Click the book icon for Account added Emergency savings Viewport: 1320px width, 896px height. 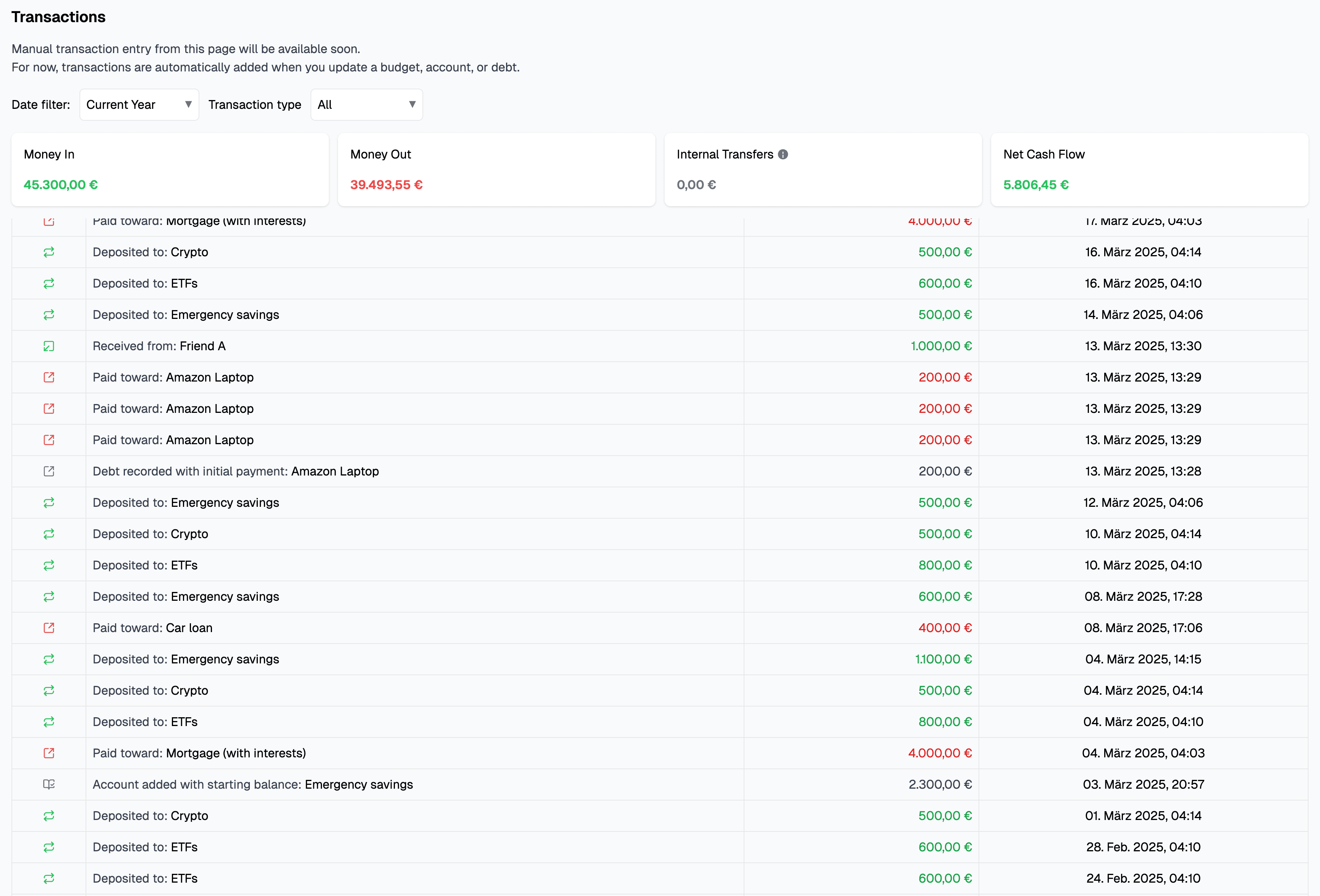click(x=49, y=784)
